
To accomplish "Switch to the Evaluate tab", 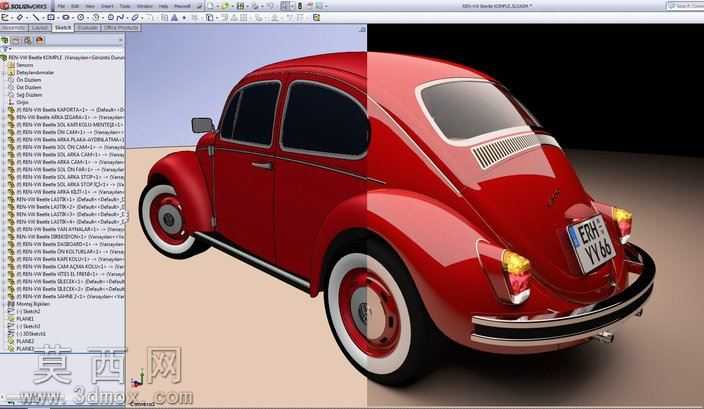I will [88, 28].
